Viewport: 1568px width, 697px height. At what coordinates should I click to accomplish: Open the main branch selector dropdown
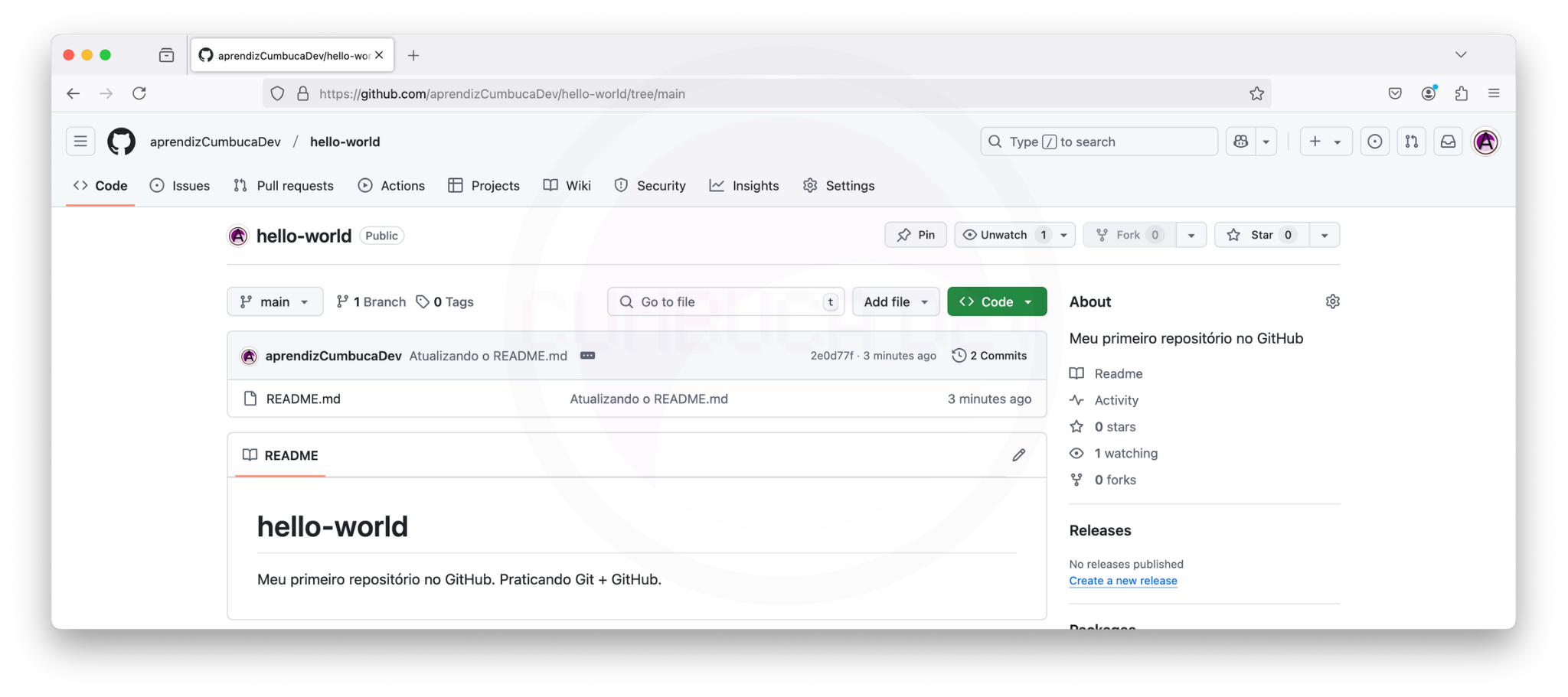click(x=275, y=301)
